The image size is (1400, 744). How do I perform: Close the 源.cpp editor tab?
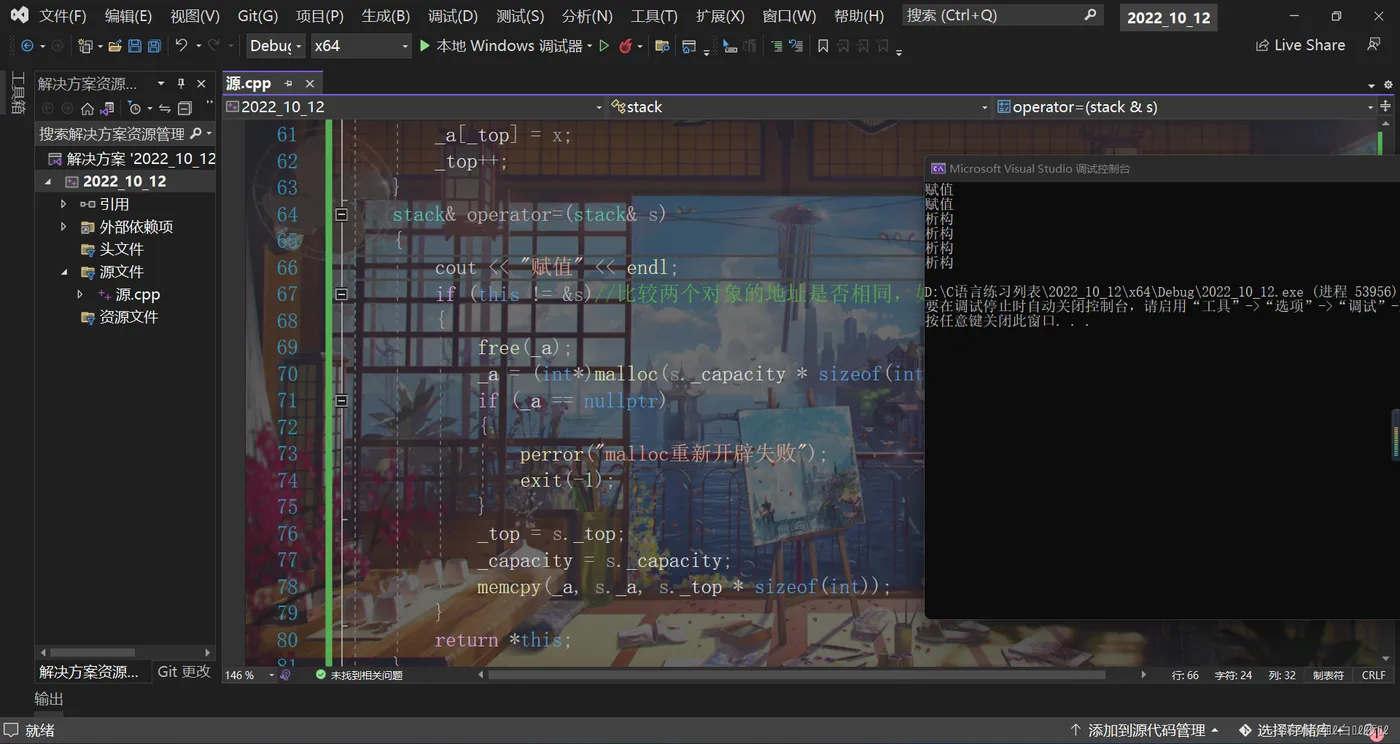click(310, 84)
